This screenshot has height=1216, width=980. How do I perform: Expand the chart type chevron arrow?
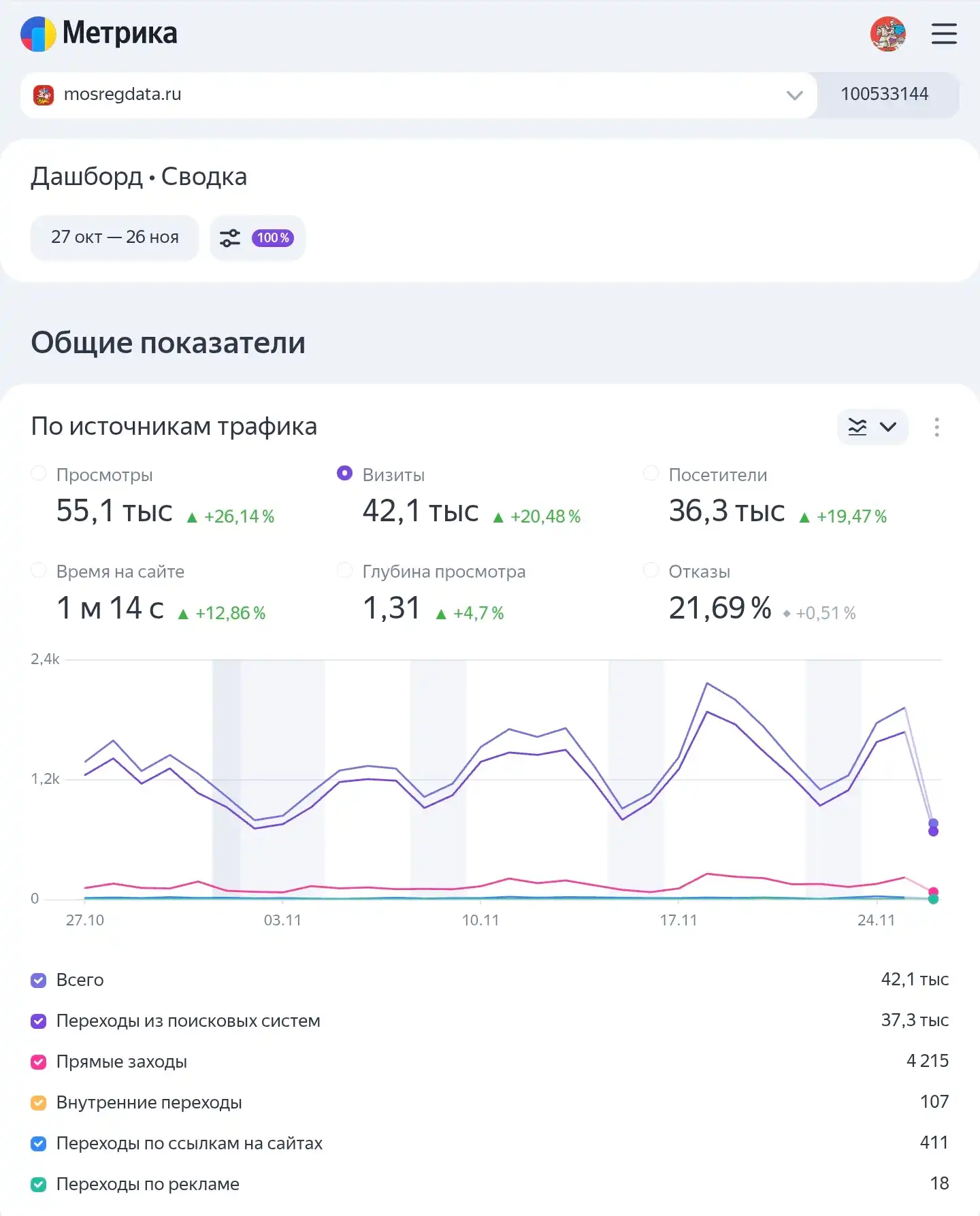[888, 427]
